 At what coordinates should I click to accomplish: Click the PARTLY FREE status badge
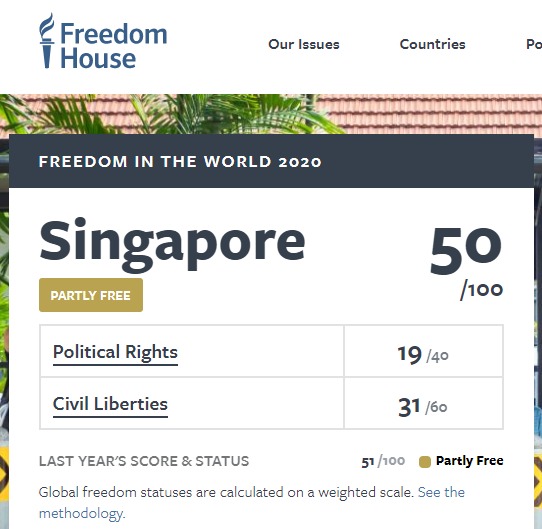click(x=91, y=295)
